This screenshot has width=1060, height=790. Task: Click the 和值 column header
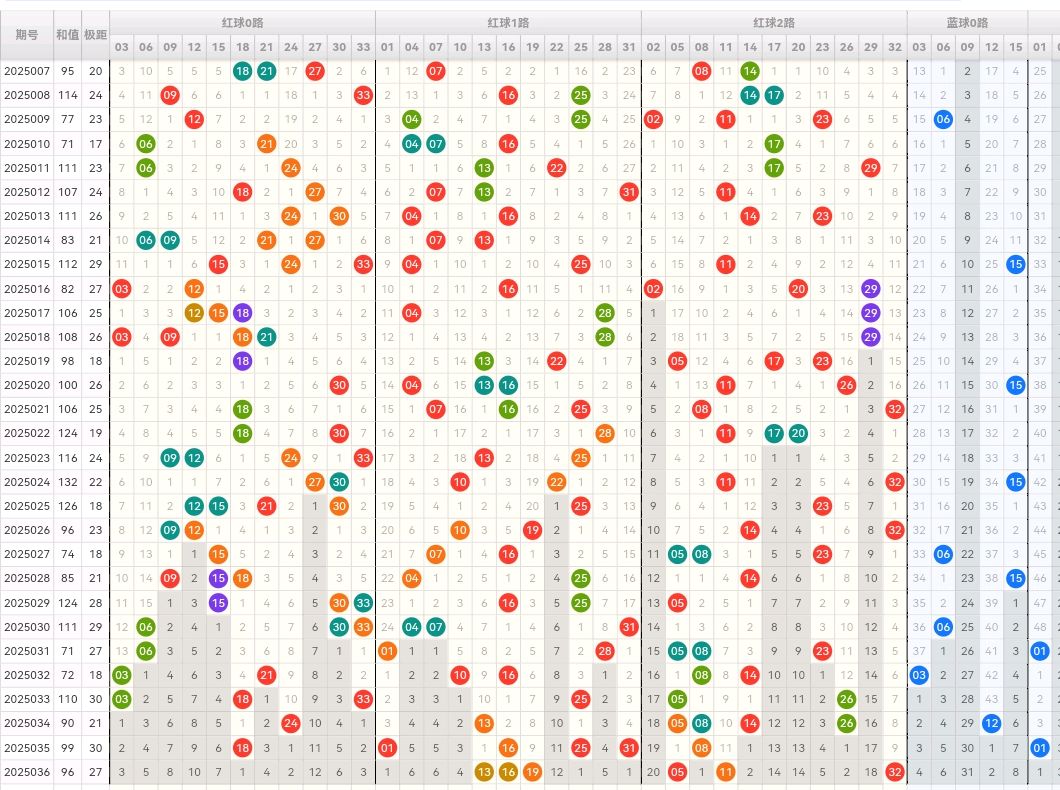pos(68,34)
